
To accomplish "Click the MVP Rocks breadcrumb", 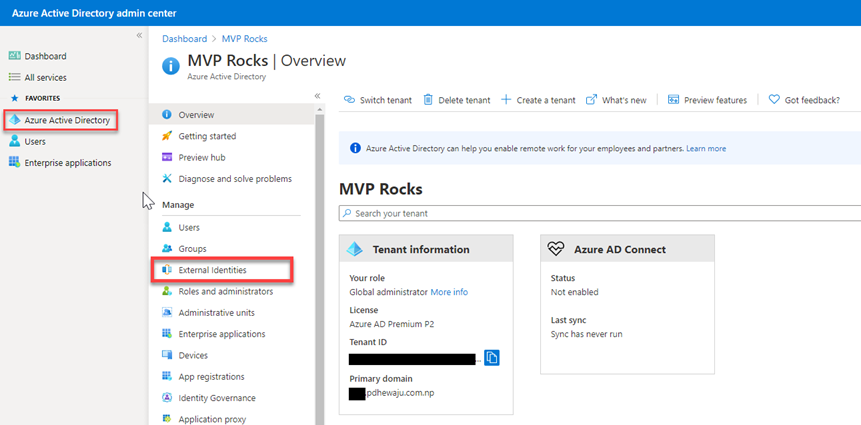I will 244,38.
